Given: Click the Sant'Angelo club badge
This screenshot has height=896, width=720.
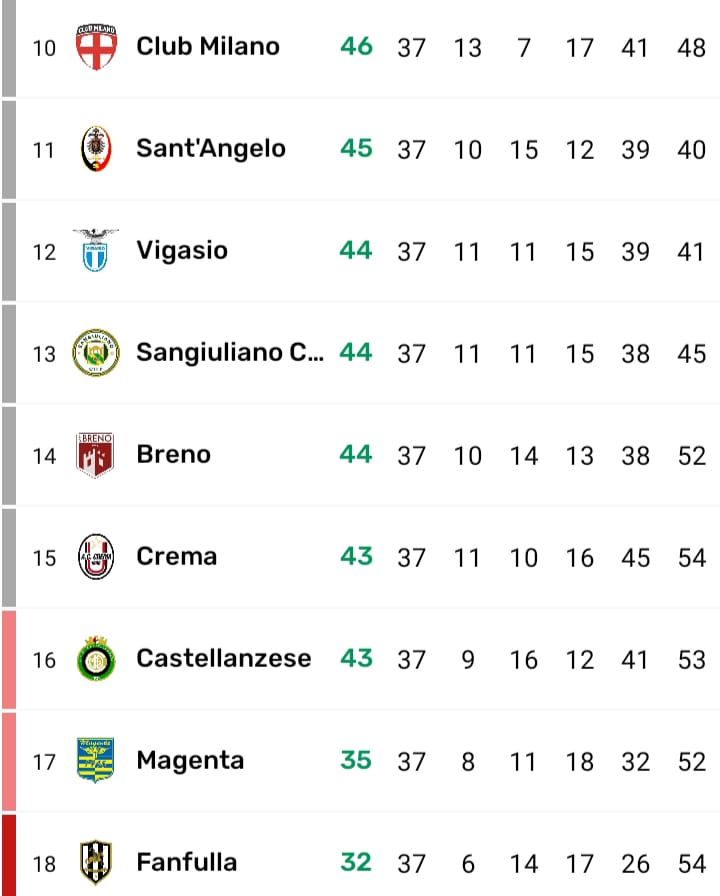Looking at the screenshot, I should (97, 146).
